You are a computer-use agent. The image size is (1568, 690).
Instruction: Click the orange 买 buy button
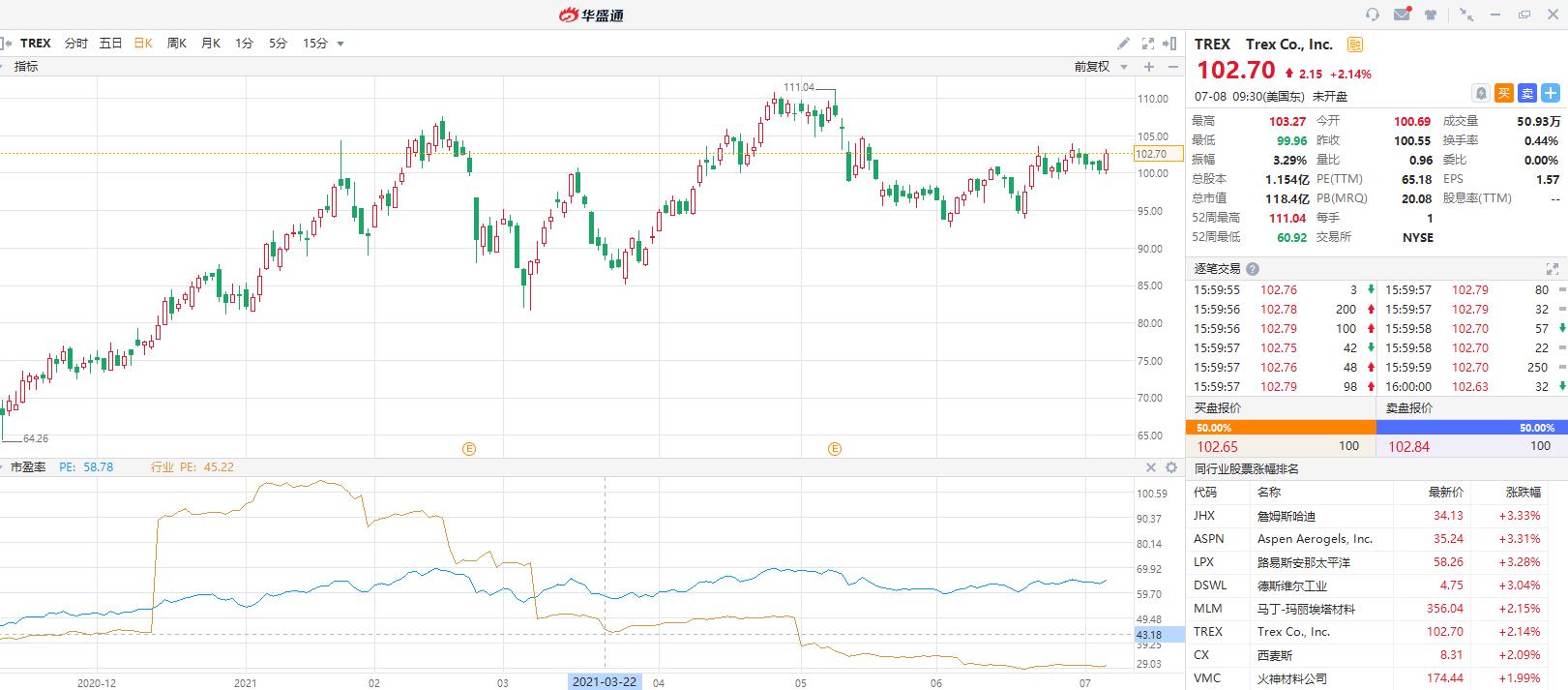1503,94
